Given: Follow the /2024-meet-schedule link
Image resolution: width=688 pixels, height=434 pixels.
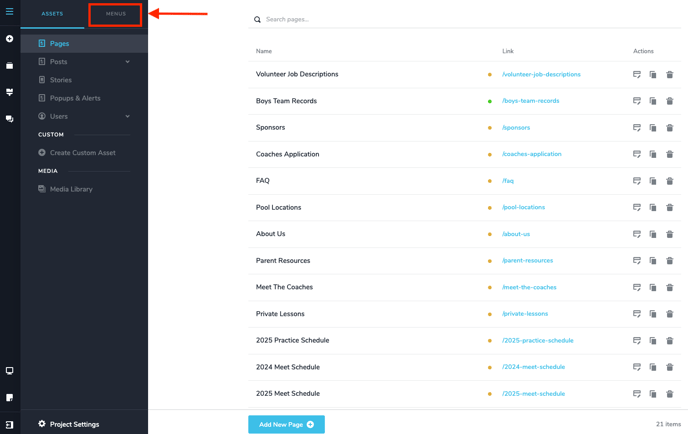Looking at the screenshot, I should (534, 367).
